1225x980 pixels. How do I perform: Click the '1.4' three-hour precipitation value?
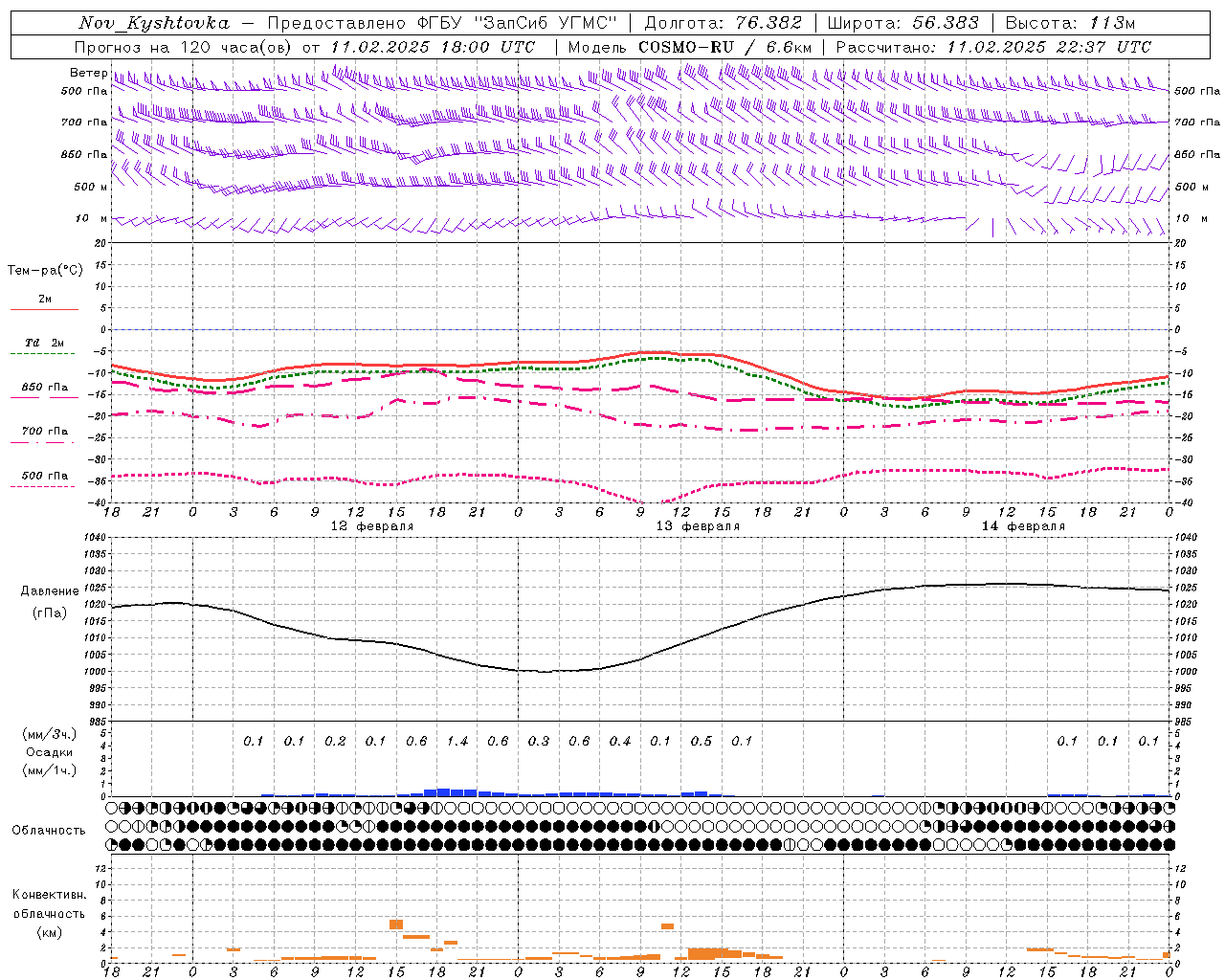pyautogui.click(x=457, y=741)
